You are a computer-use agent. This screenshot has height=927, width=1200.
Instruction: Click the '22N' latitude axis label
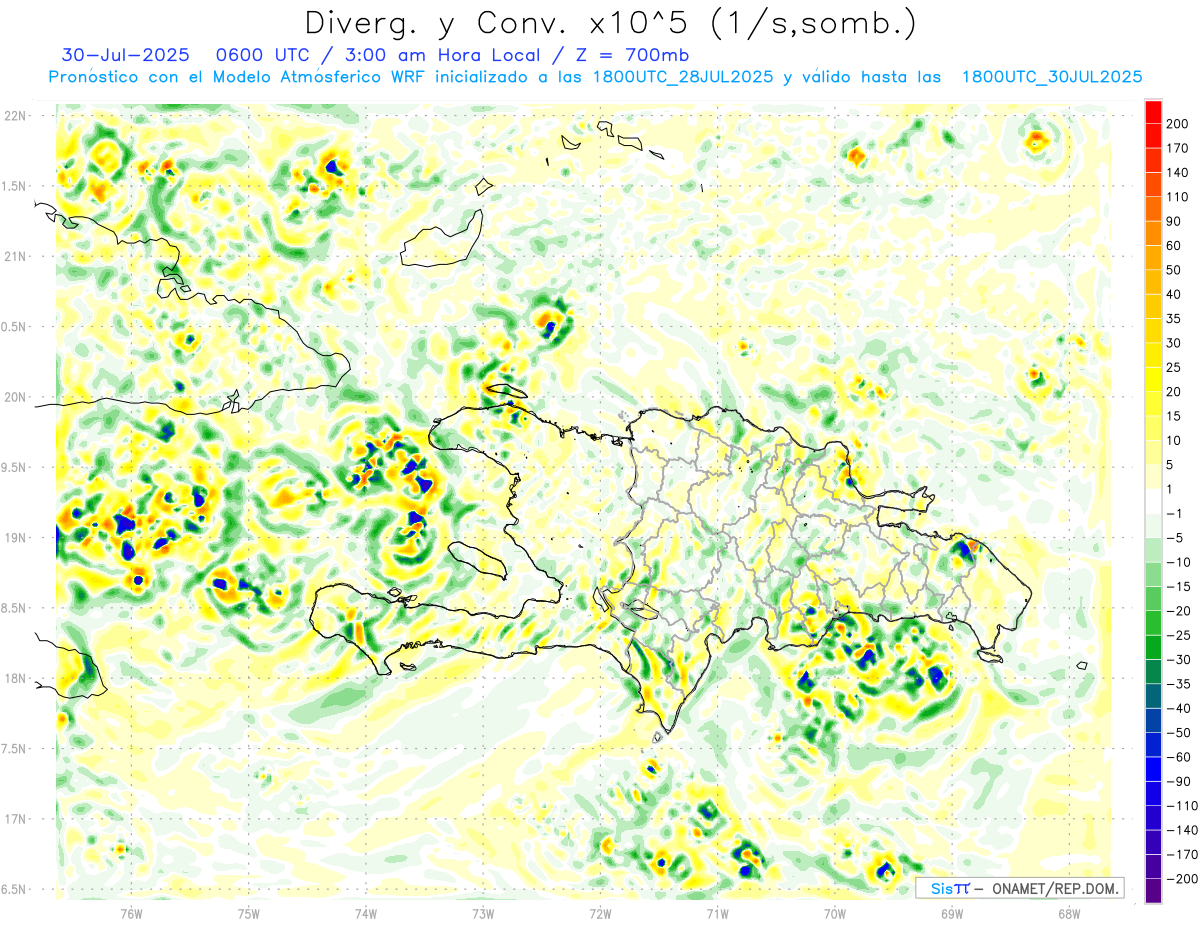pos(15,116)
